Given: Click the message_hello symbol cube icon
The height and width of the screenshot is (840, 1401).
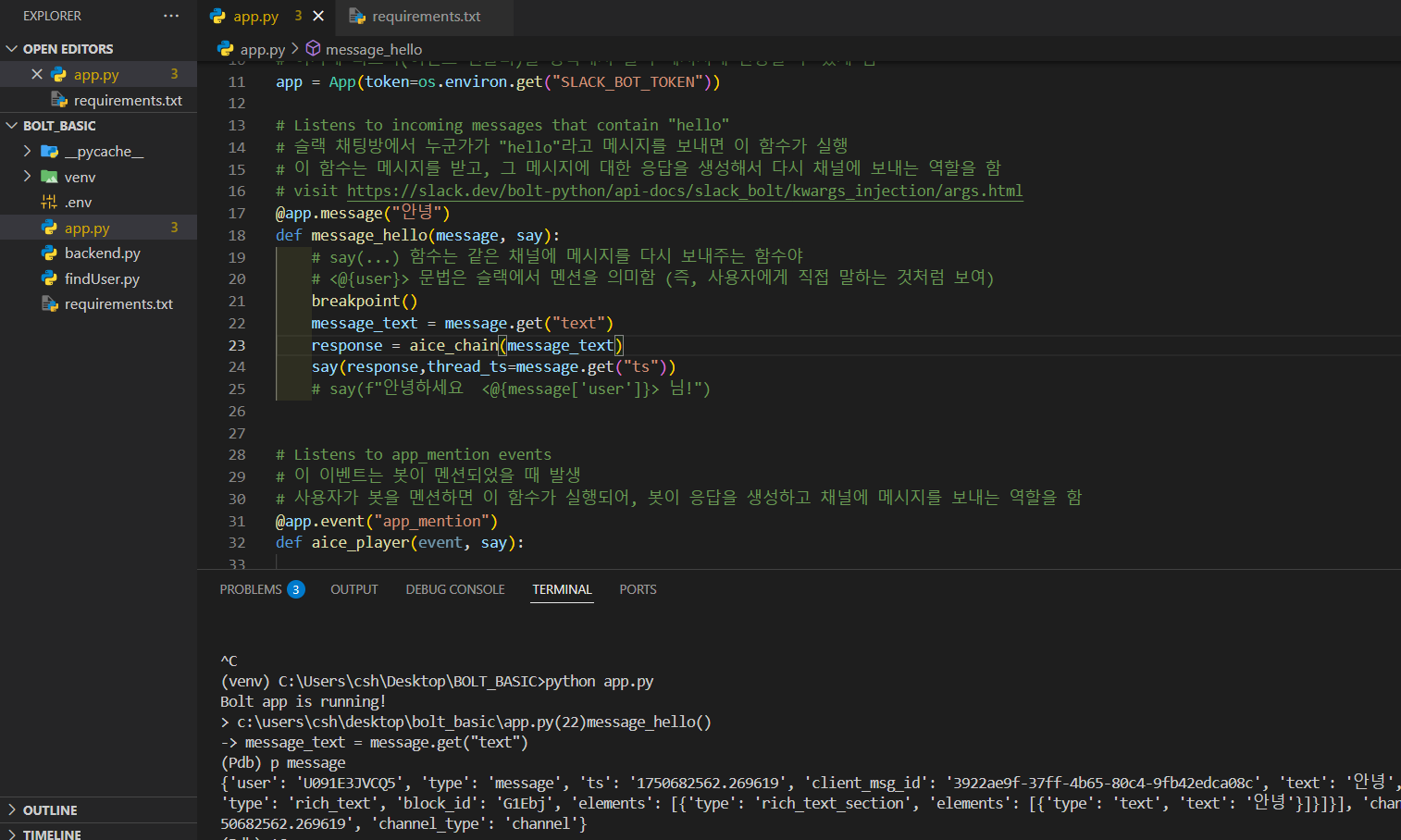Looking at the screenshot, I should click(x=313, y=49).
